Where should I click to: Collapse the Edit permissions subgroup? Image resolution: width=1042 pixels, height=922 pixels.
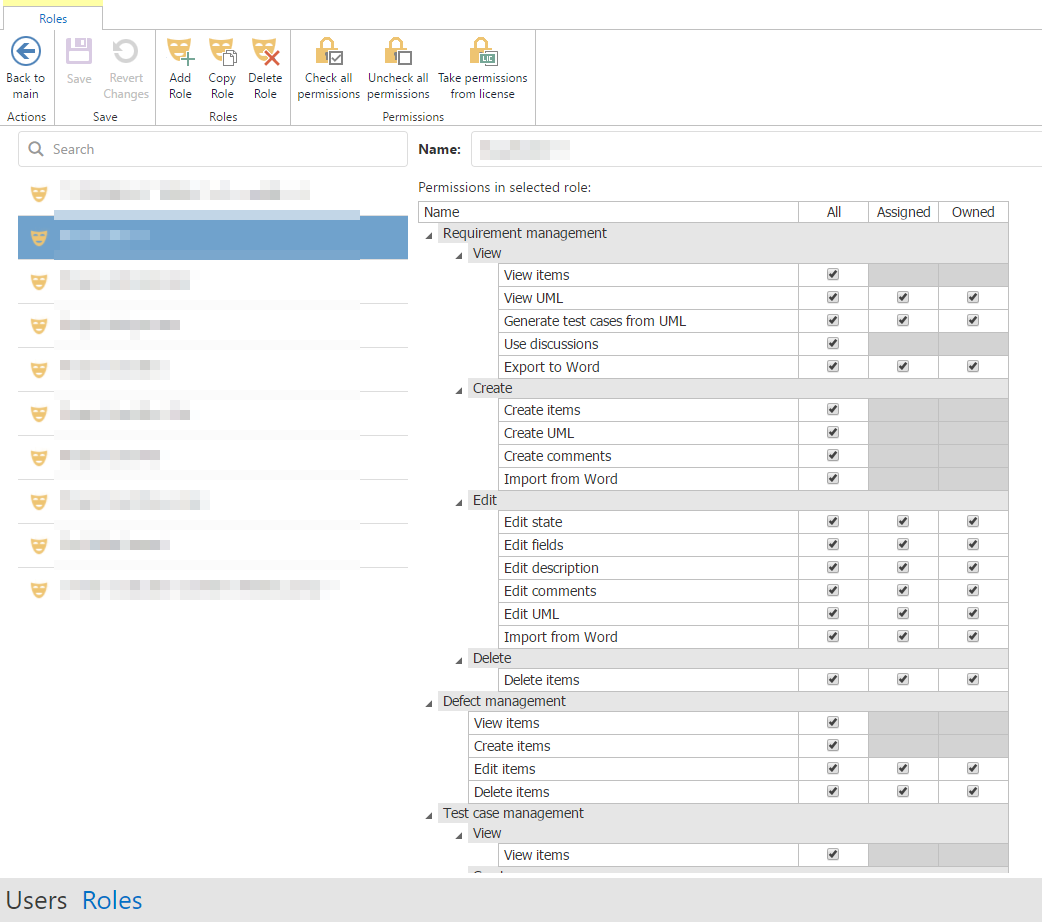460,501
